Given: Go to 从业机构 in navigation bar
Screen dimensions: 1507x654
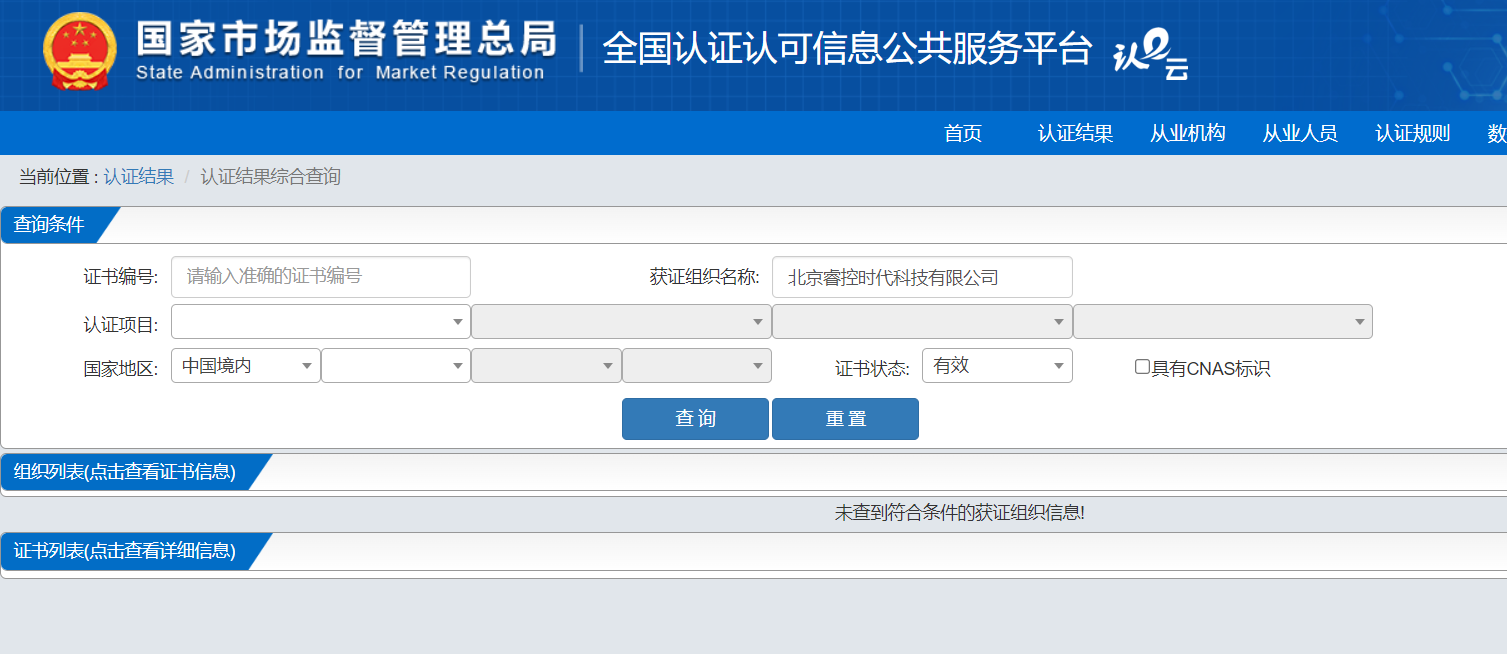Looking at the screenshot, I should point(1187,133).
